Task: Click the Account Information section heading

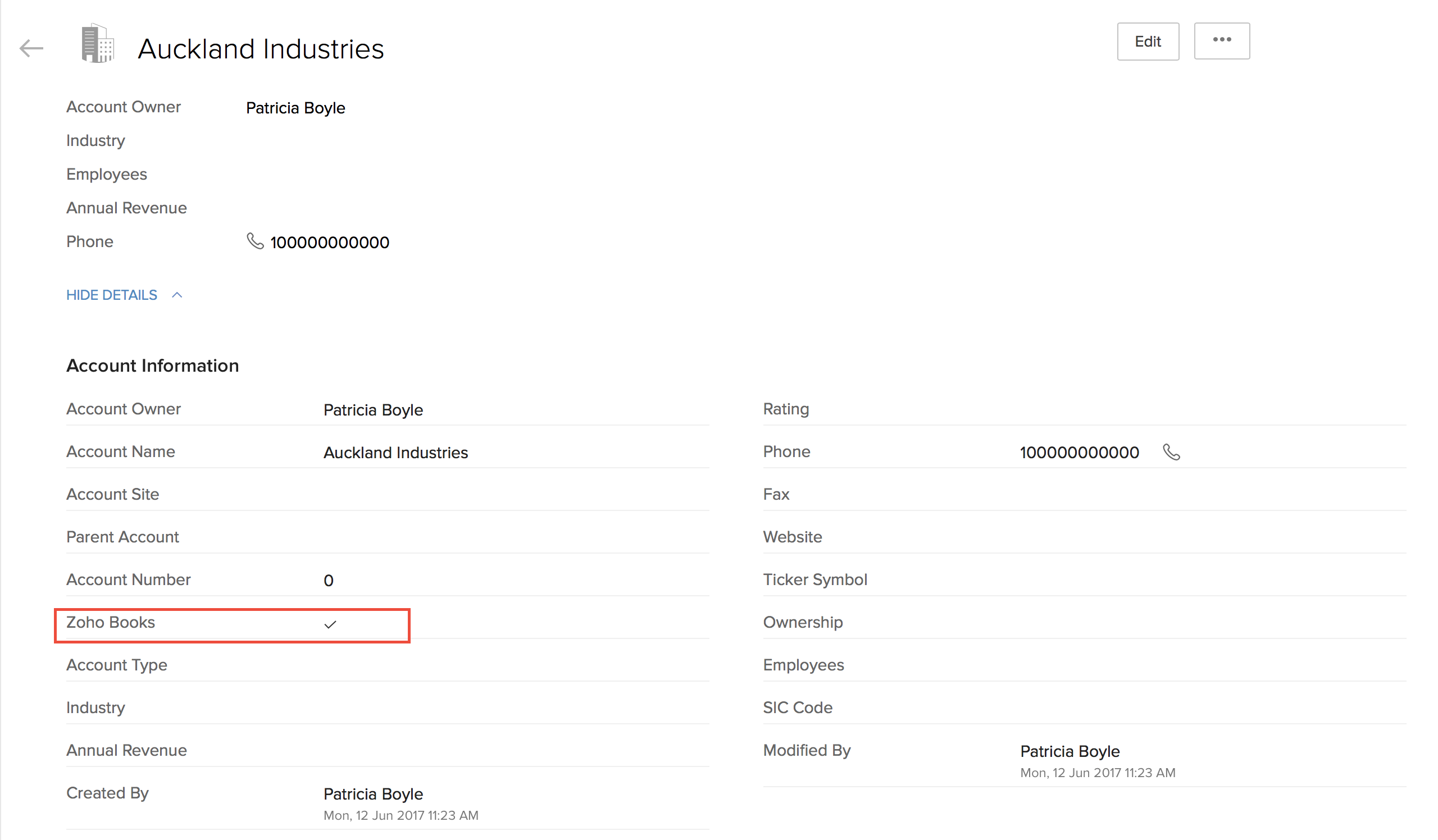Action: tap(152, 366)
